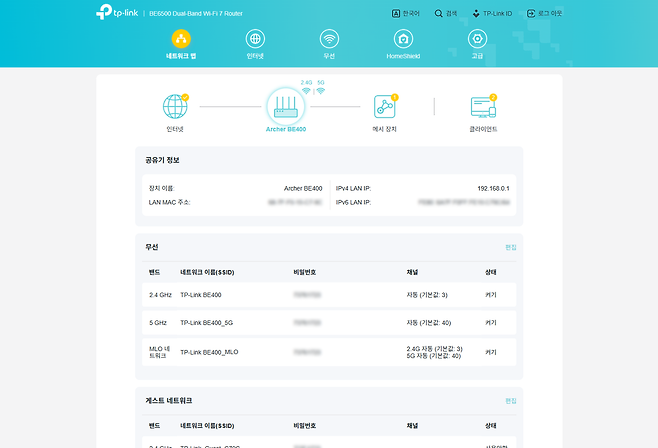
Task: Click 편집 in the 무선 section
Action: [x=510, y=246]
